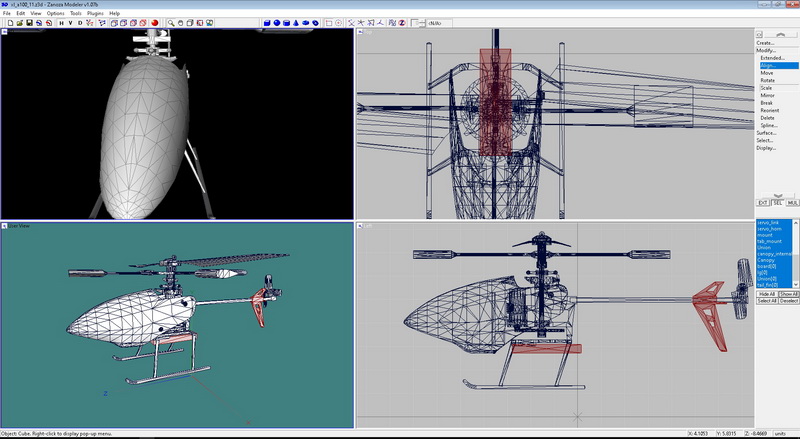Click the red sphere render icon
The image size is (800, 439).
point(156,22)
